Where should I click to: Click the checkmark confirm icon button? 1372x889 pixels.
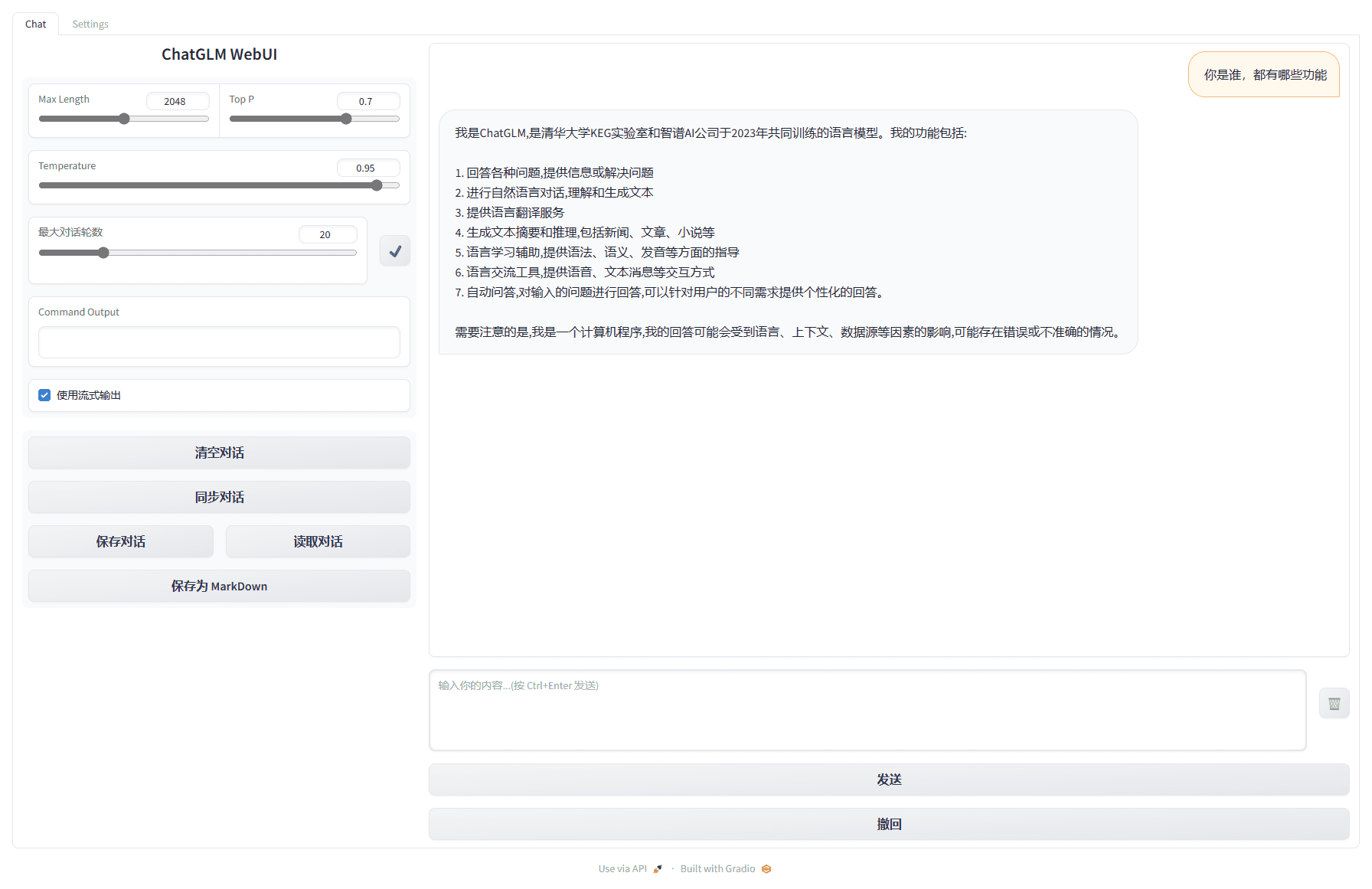pos(395,251)
